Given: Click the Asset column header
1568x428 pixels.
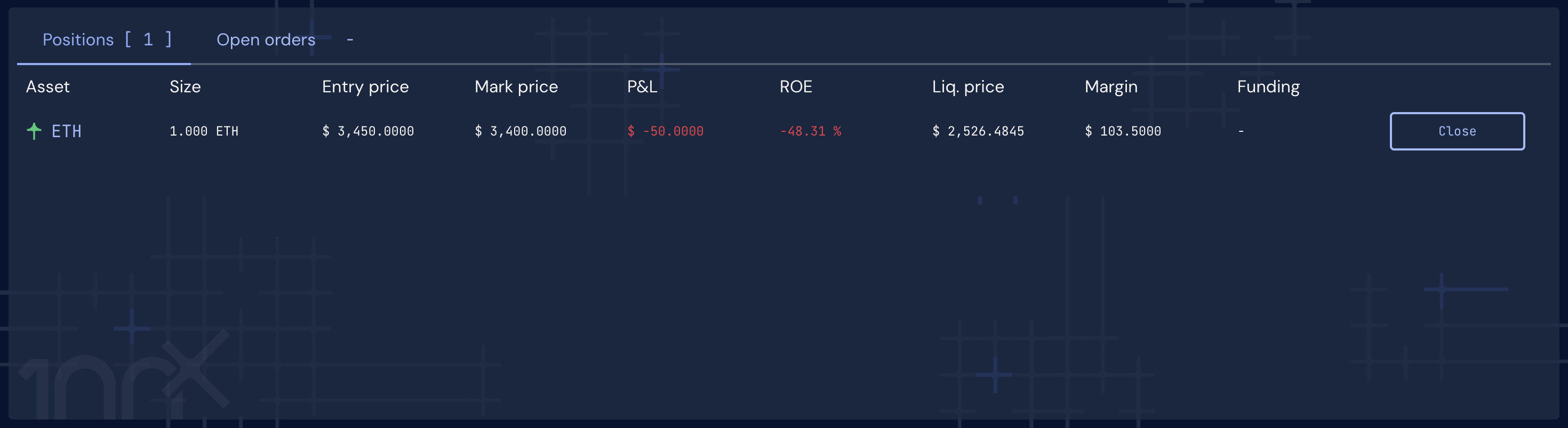Looking at the screenshot, I should pos(47,86).
